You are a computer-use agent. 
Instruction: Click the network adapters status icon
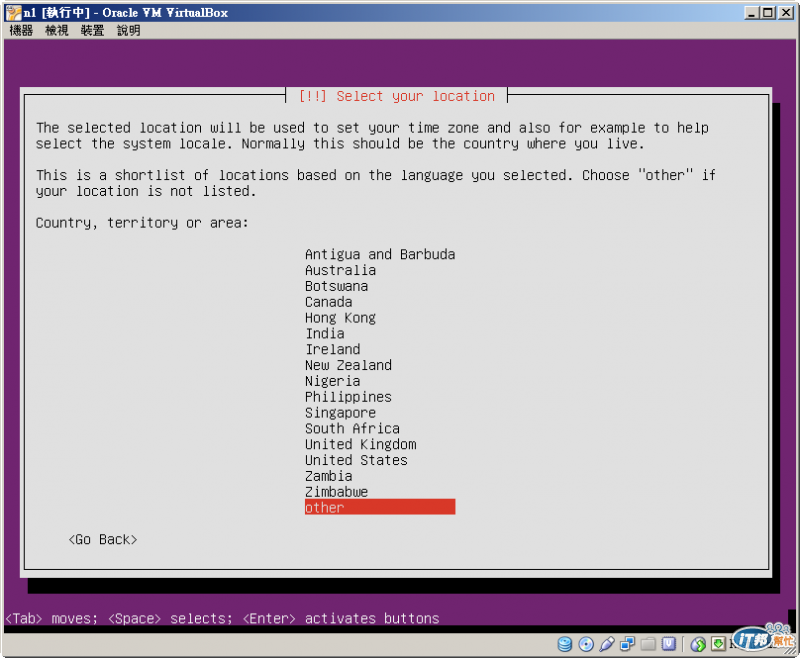(x=627, y=644)
